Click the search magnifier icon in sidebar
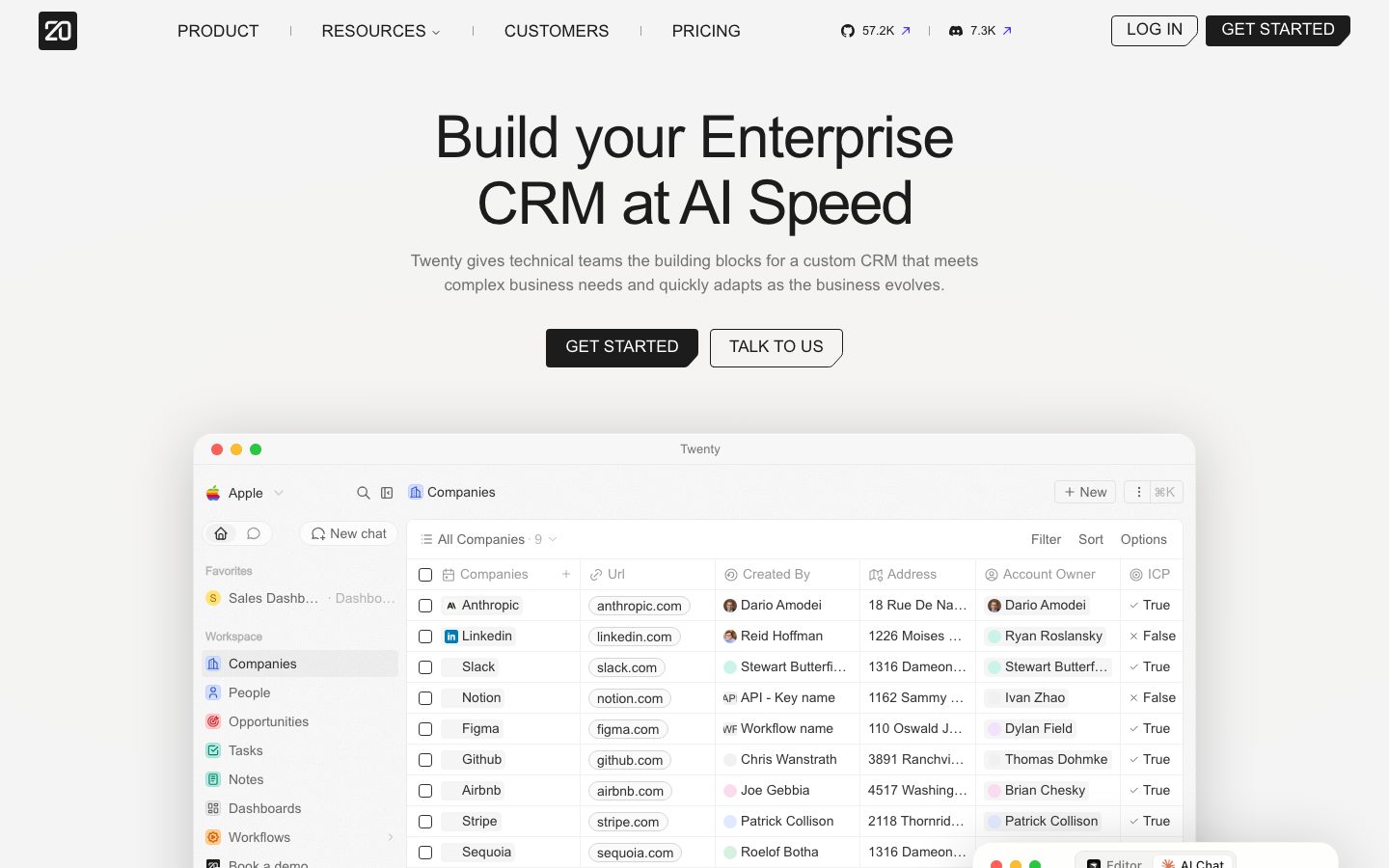1389x868 pixels. point(364,493)
